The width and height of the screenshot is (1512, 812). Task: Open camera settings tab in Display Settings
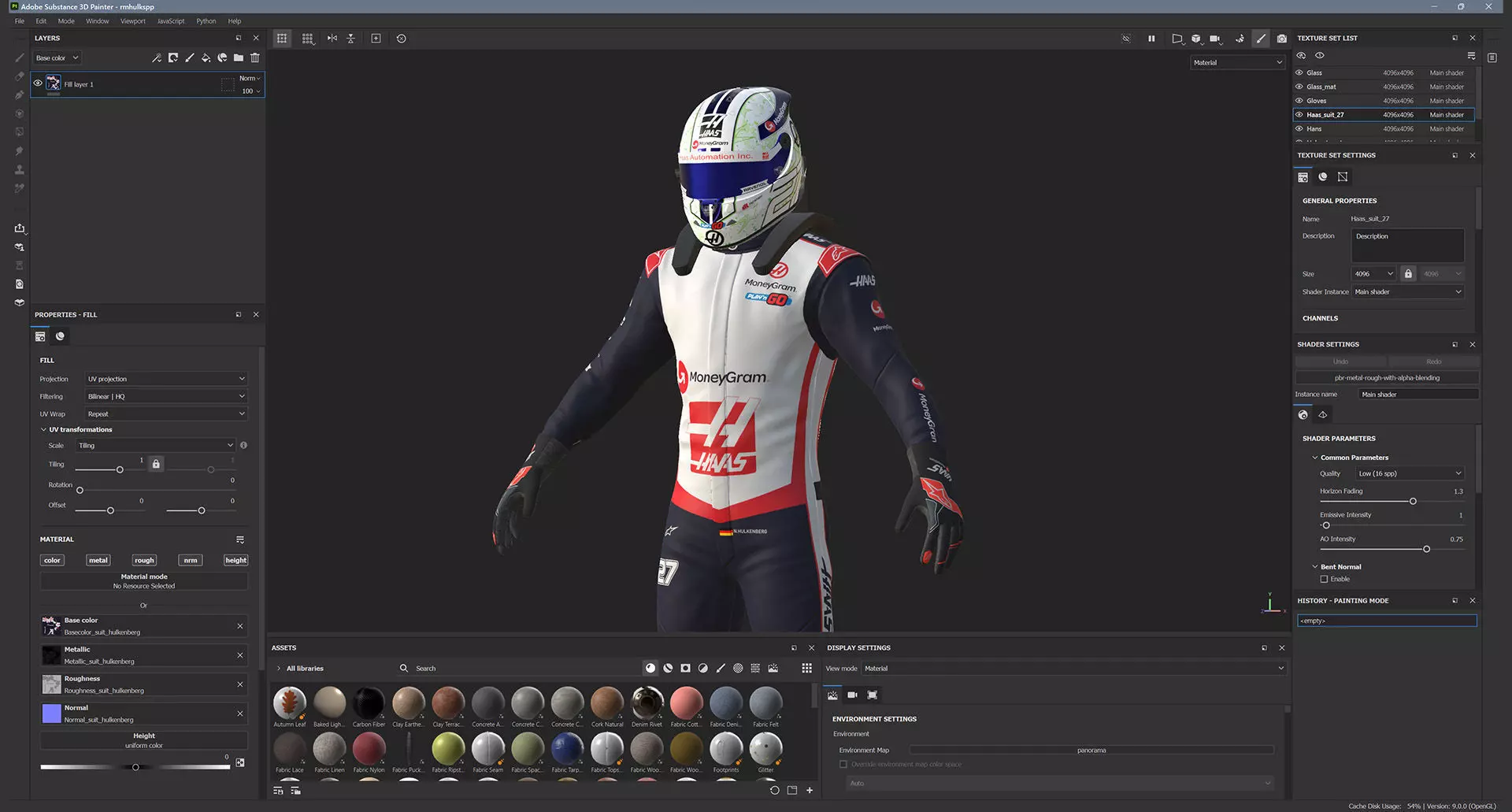click(852, 695)
